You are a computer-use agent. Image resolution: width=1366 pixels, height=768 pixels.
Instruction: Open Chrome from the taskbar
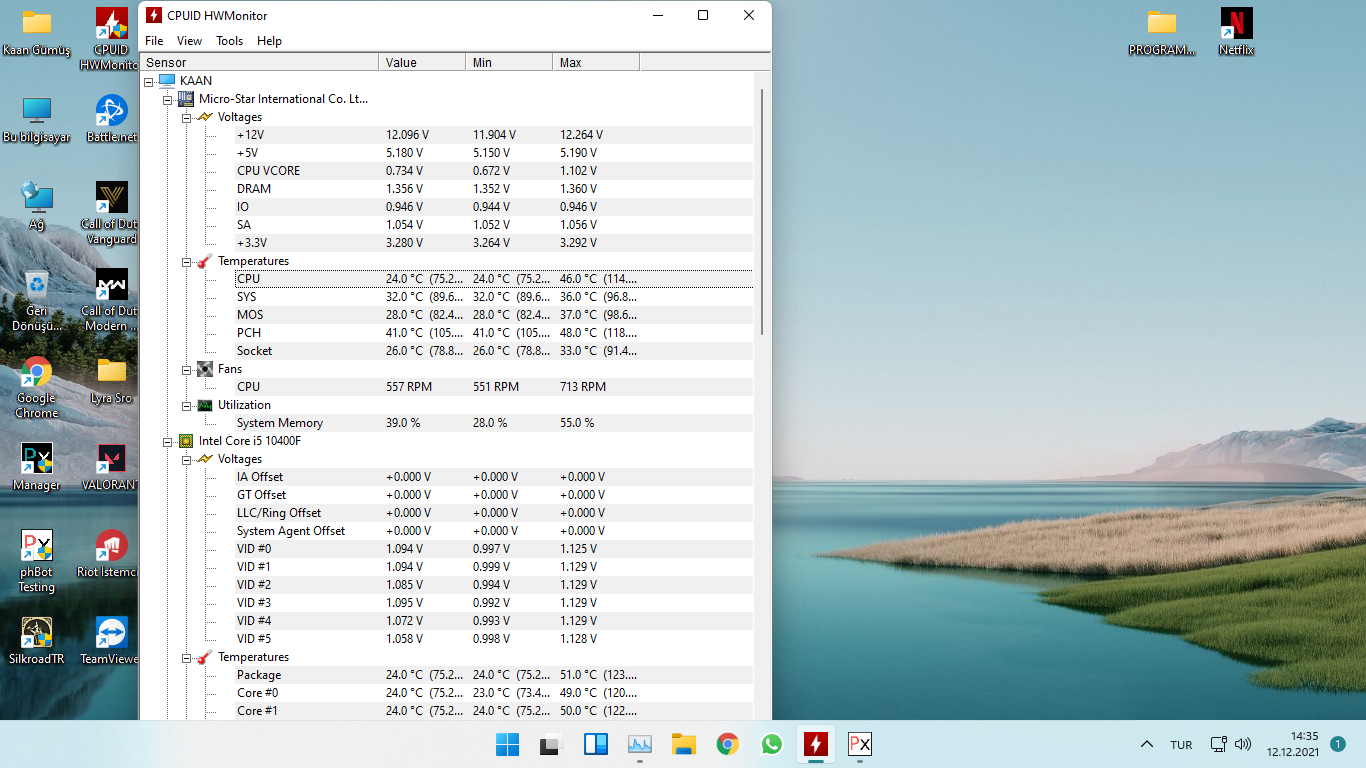[x=727, y=744]
